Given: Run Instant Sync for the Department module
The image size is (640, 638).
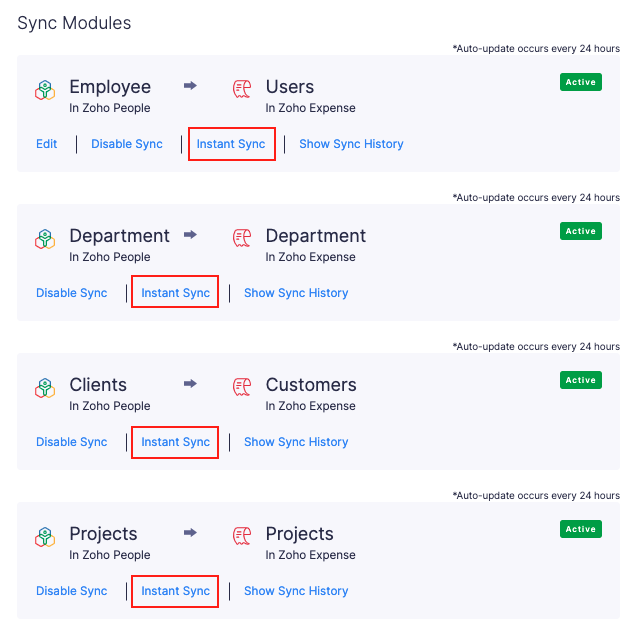Looking at the screenshot, I should (x=176, y=293).
